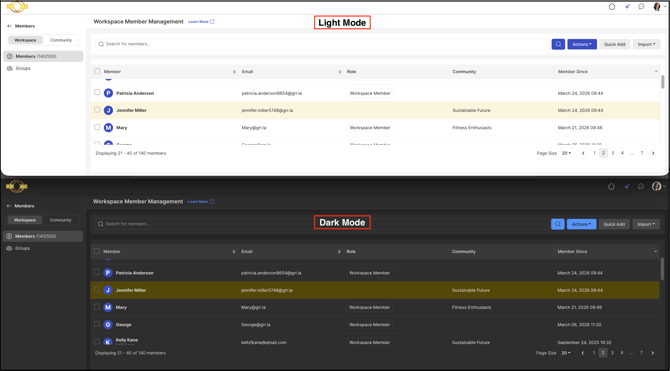The height and width of the screenshot is (371, 670).
Task: Check Patricia Anderson's checkbox in dark mode
Action: click(97, 272)
